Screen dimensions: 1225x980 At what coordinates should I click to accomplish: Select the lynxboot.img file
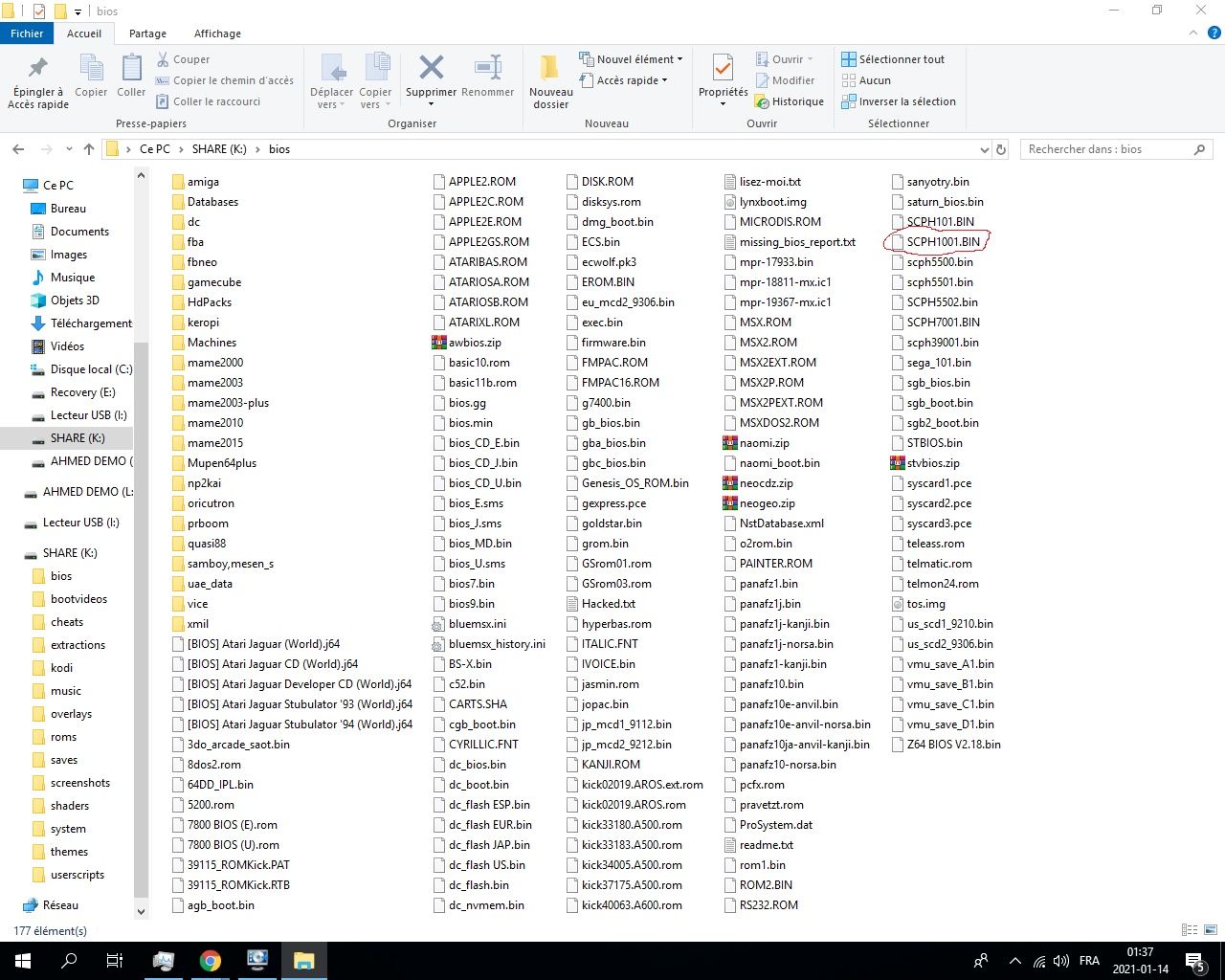pyautogui.click(x=765, y=202)
